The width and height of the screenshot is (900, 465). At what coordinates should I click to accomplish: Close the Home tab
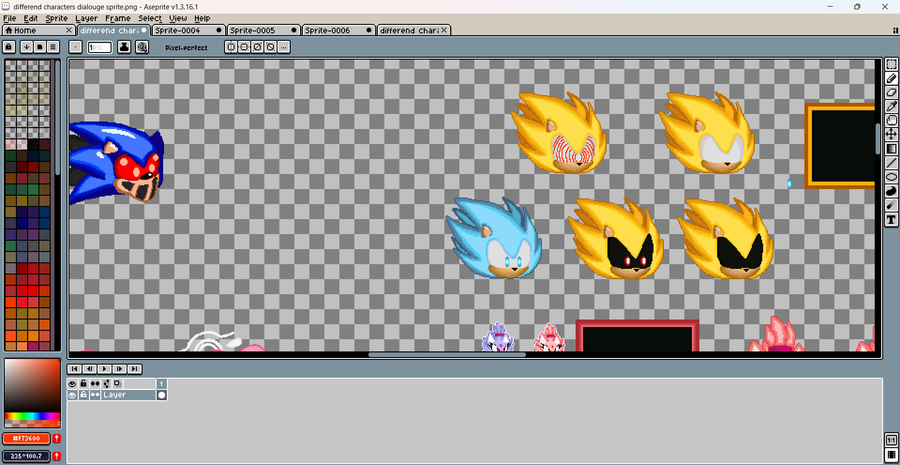68,30
